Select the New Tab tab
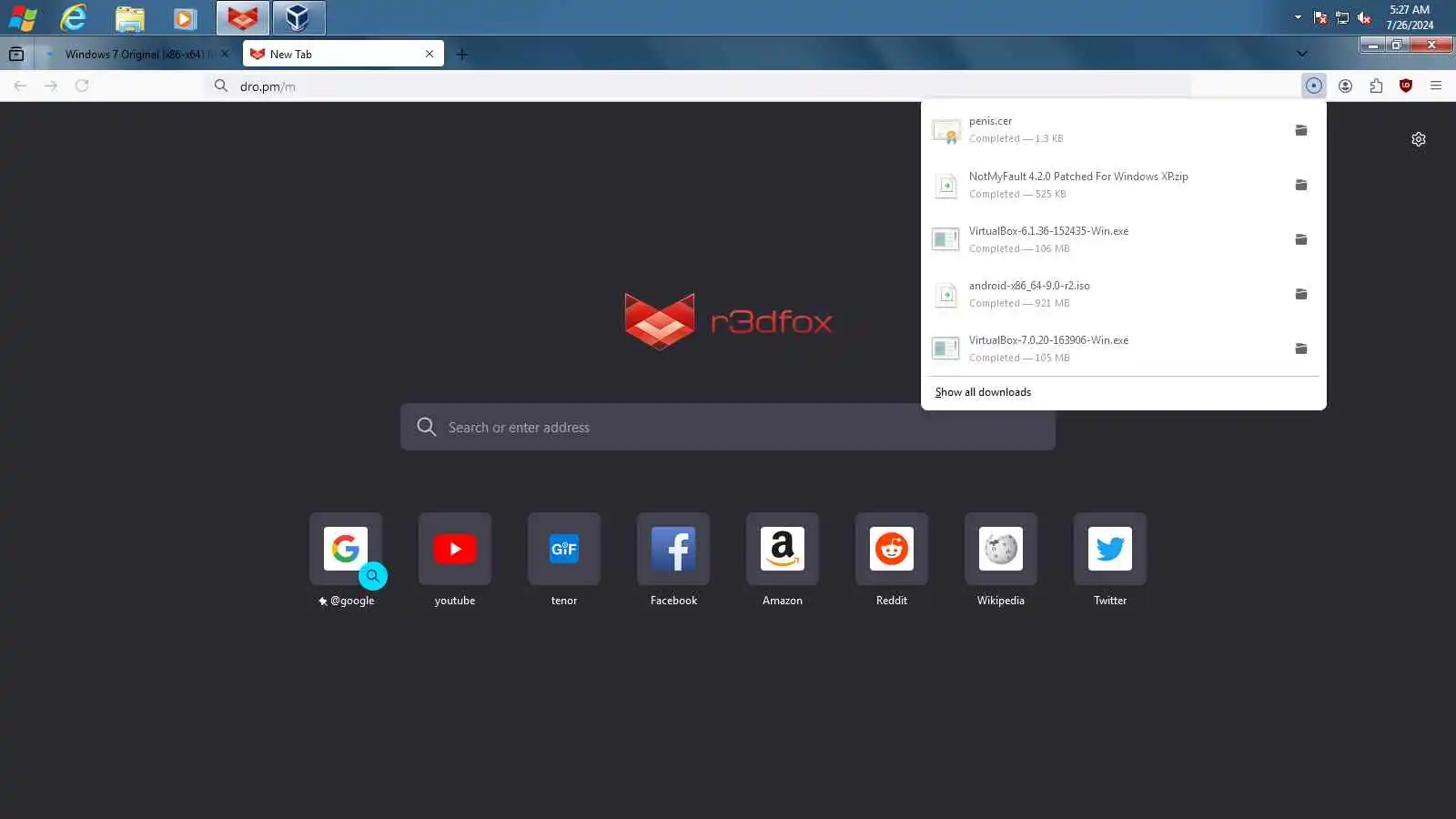Screen dimensions: 1456x819 pos(343,54)
